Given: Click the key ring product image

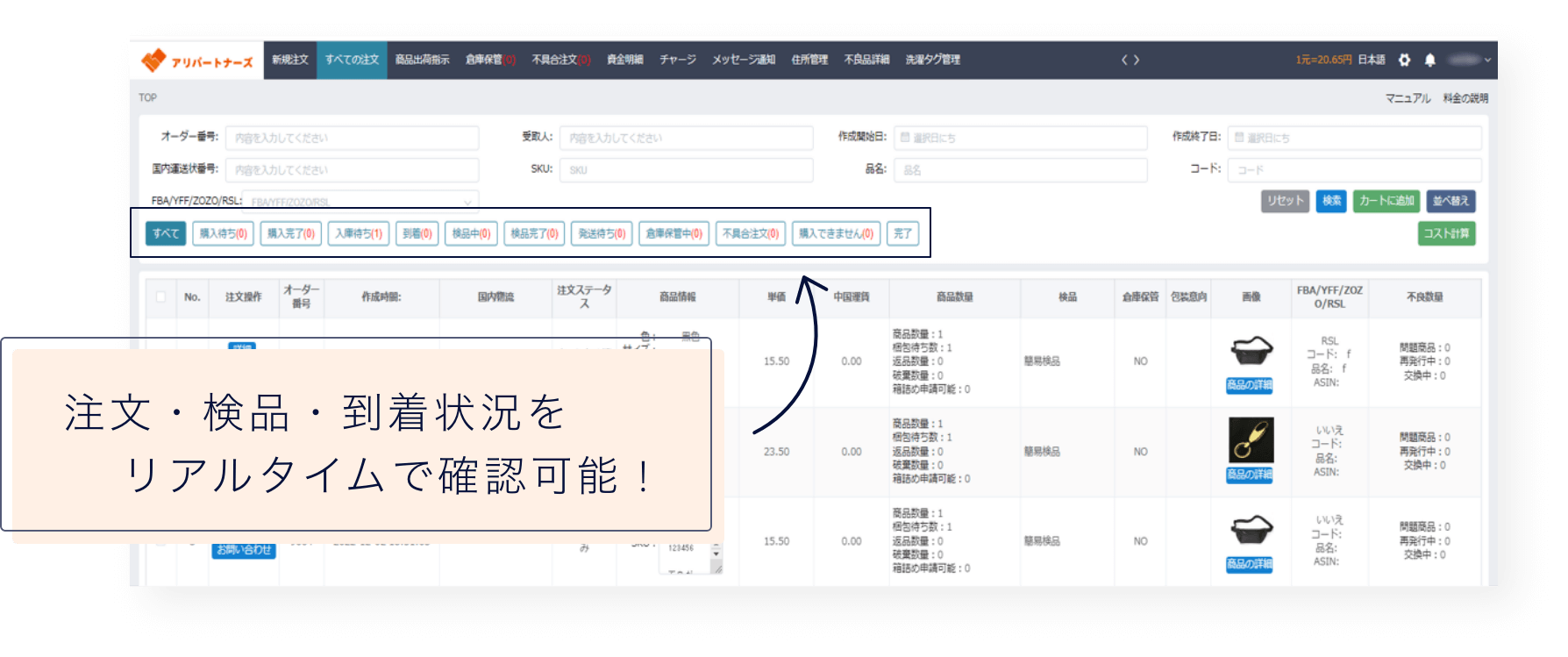Looking at the screenshot, I should pyautogui.click(x=1251, y=439).
